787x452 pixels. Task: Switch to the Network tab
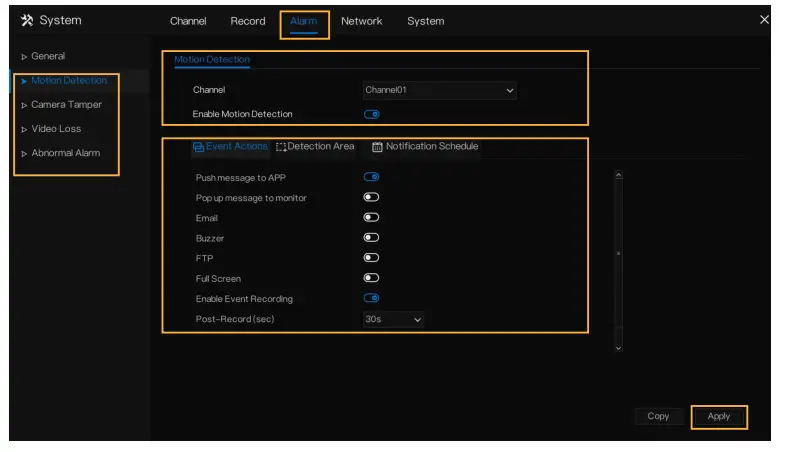(361, 21)
